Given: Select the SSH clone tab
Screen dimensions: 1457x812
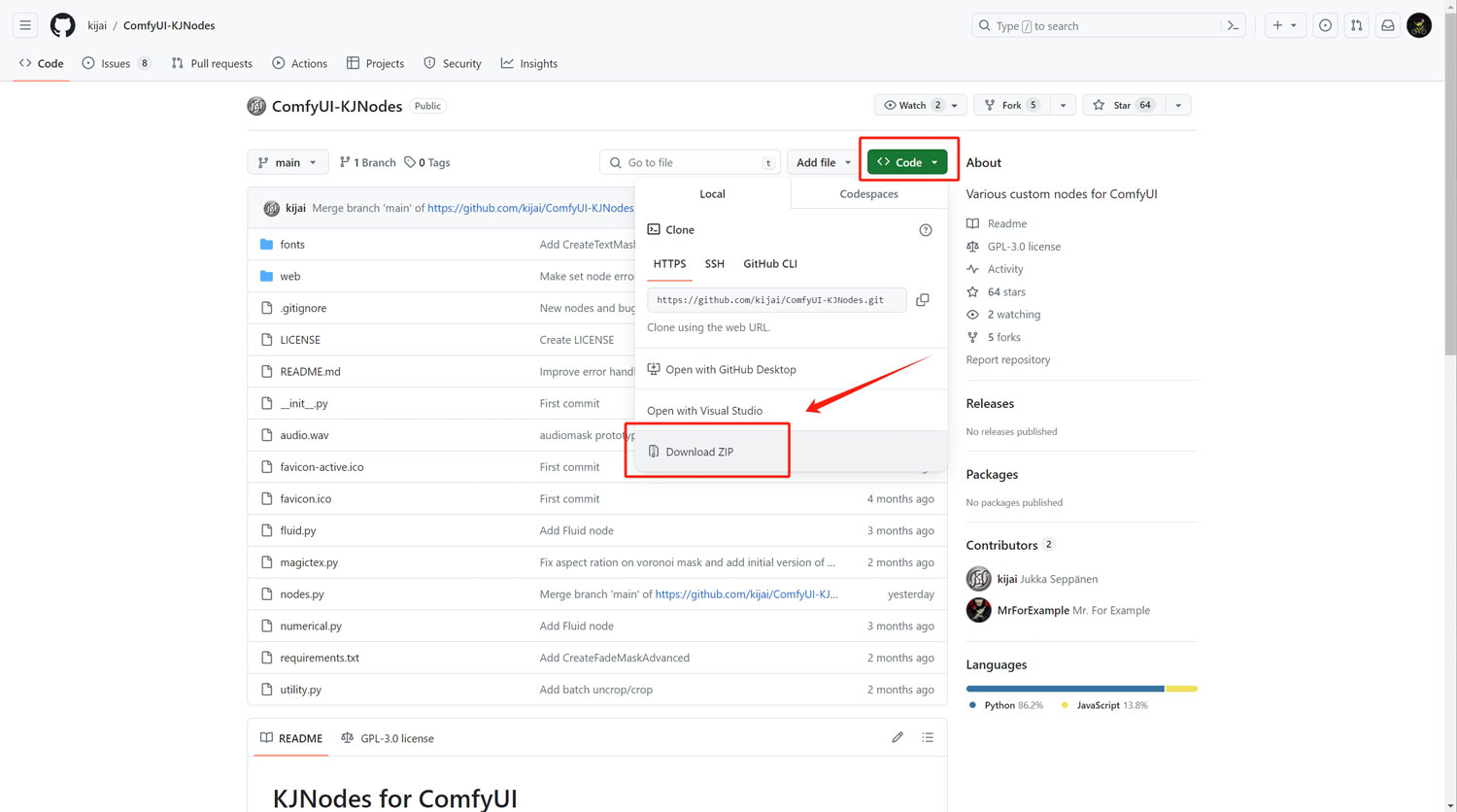Looking at the screenshot, I should (714, 264).
